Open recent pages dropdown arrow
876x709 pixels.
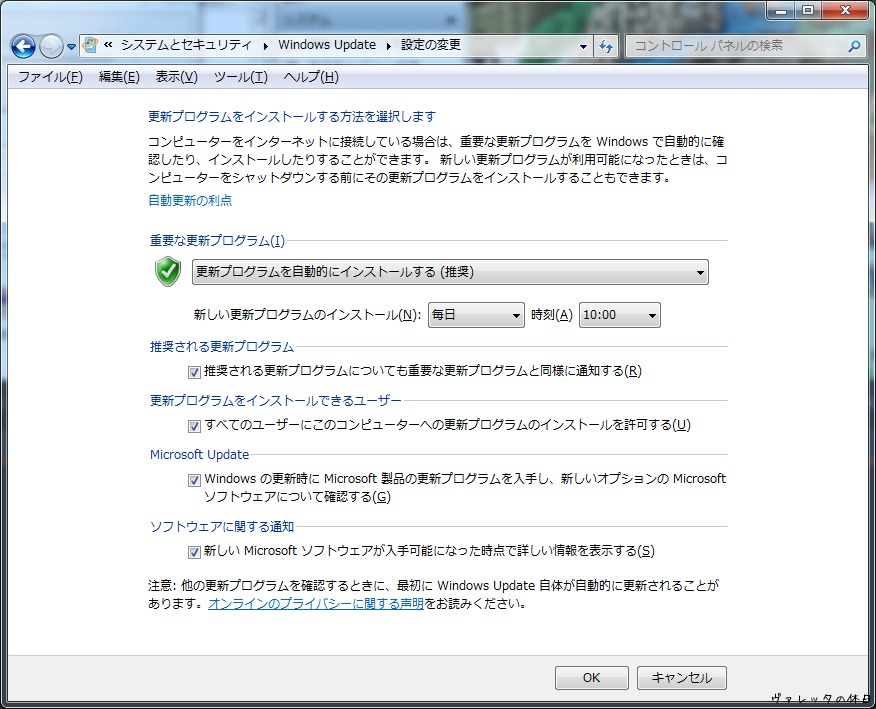[x=72, y=47]
